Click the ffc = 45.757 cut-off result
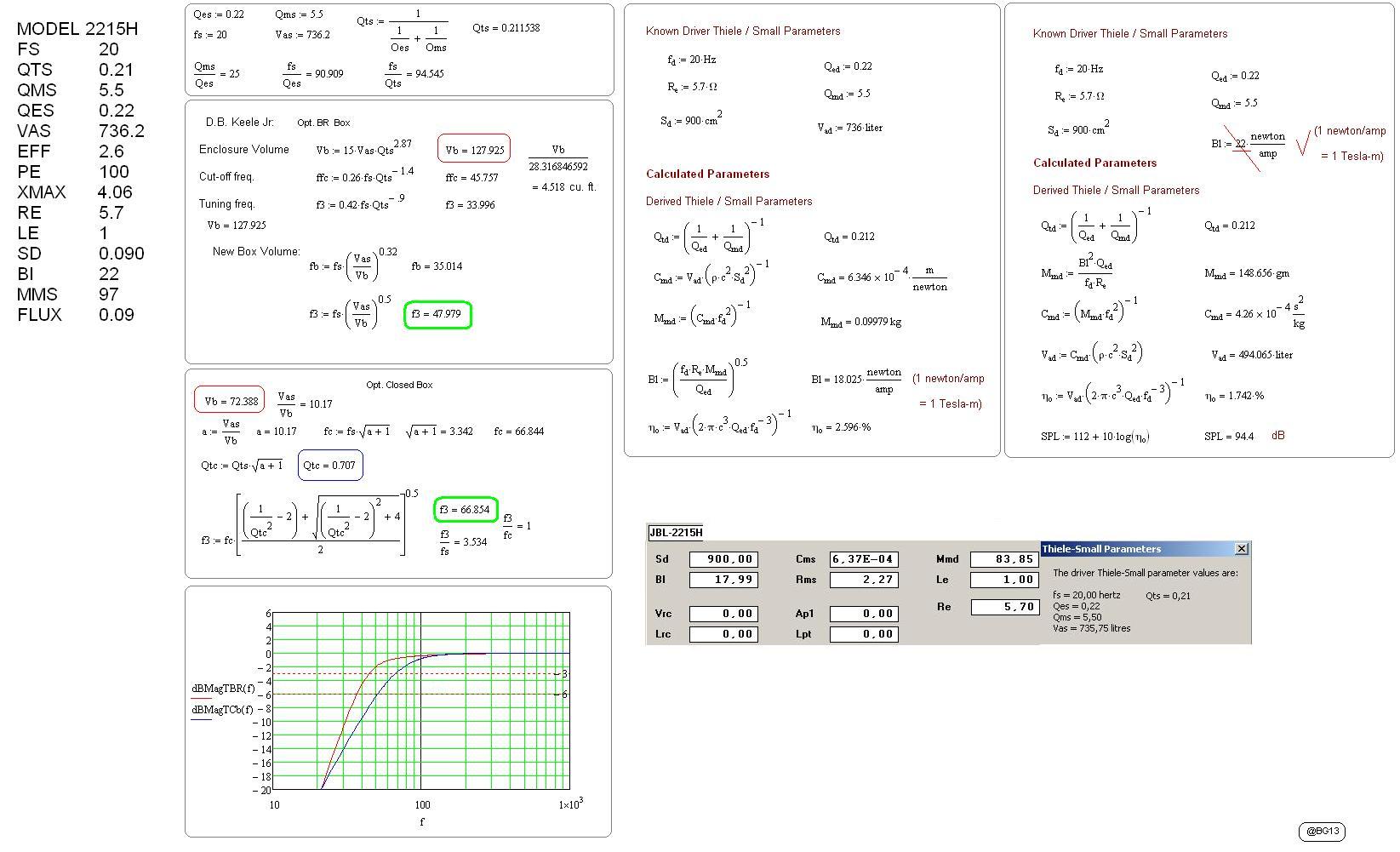1400x852 pixels. pyautogui.click(x=471, y=178)
